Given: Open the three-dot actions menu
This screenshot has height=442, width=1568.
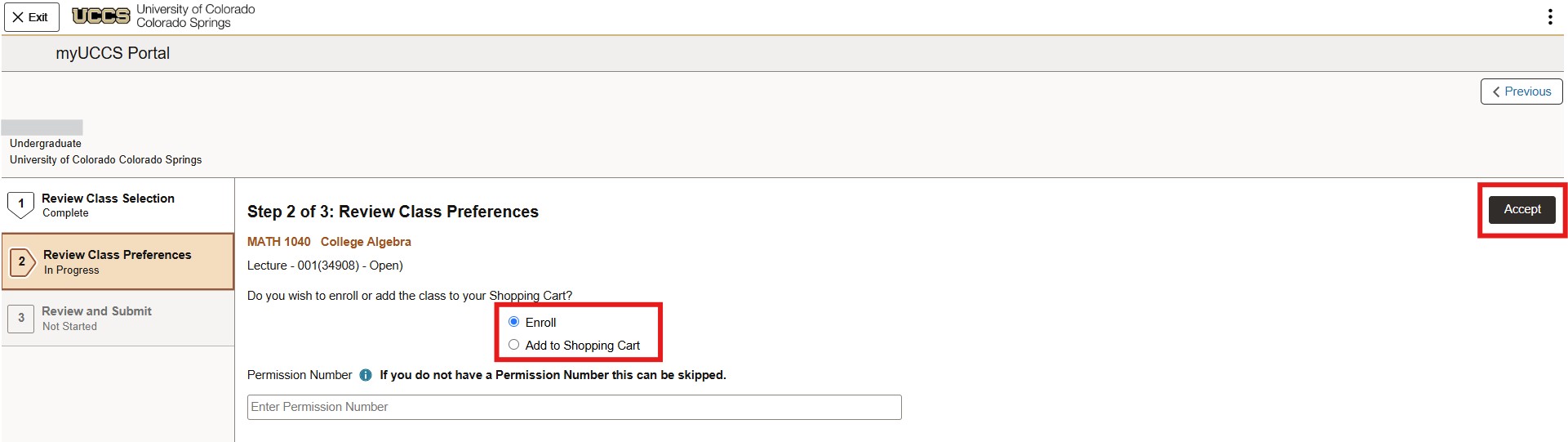Looking at the screenshot, I should coord(1549,17).
